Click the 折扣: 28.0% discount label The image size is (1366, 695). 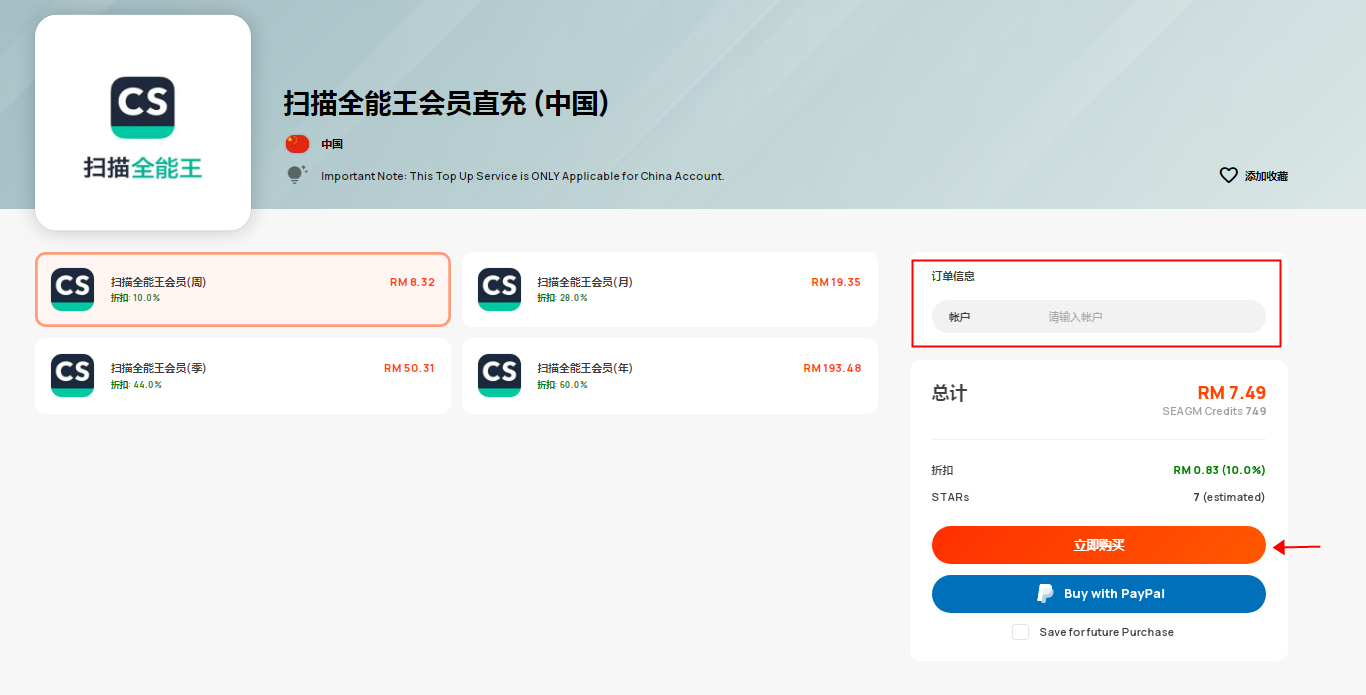[x=562, y=298]
